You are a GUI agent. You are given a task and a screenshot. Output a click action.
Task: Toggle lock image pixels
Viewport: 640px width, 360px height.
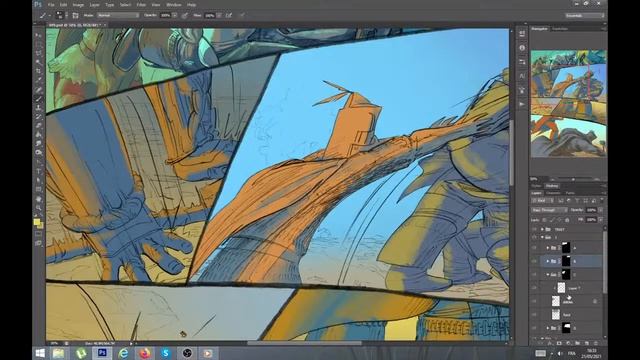click(x=551, y=220)
